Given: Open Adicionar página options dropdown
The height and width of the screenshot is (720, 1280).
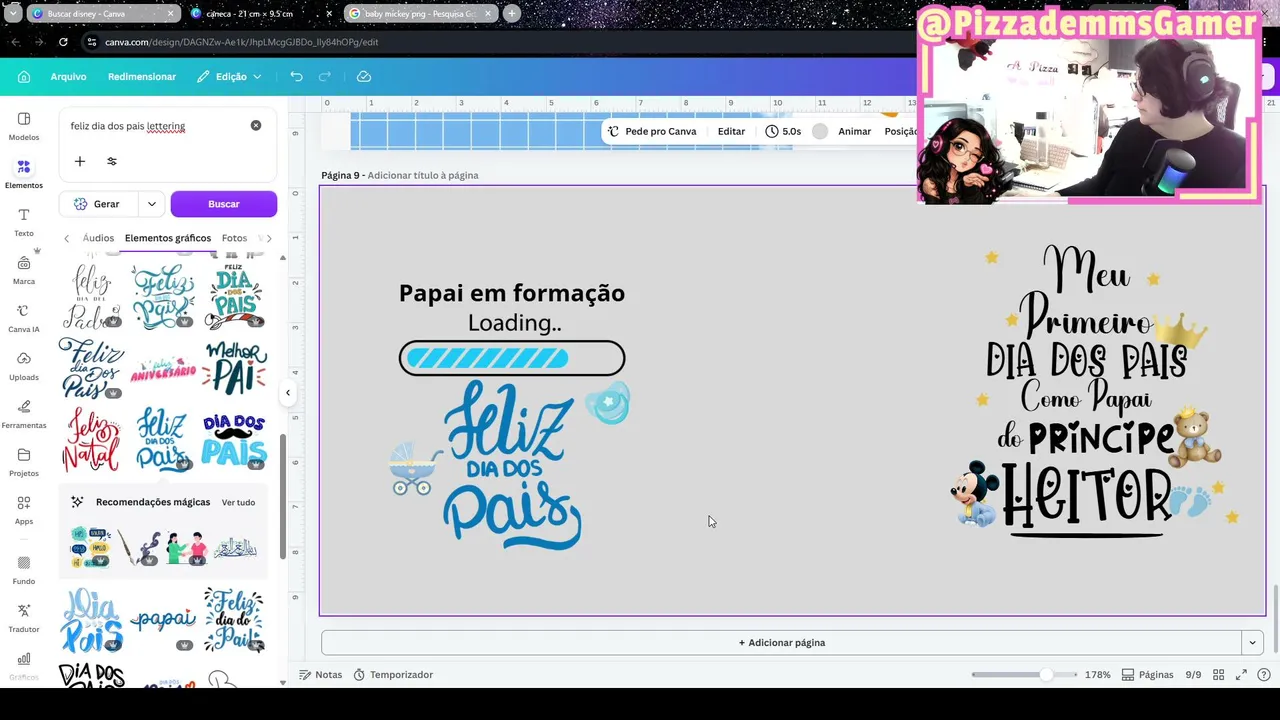Looking at the screenshot, I should 1252,643.
